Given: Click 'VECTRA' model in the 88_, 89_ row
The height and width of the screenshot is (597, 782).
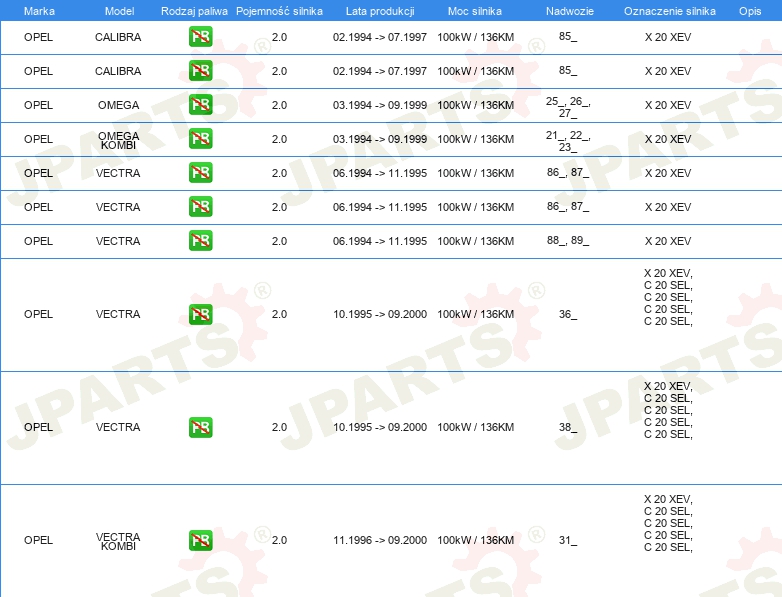Looking at the screenshot, I should [118, 241].
